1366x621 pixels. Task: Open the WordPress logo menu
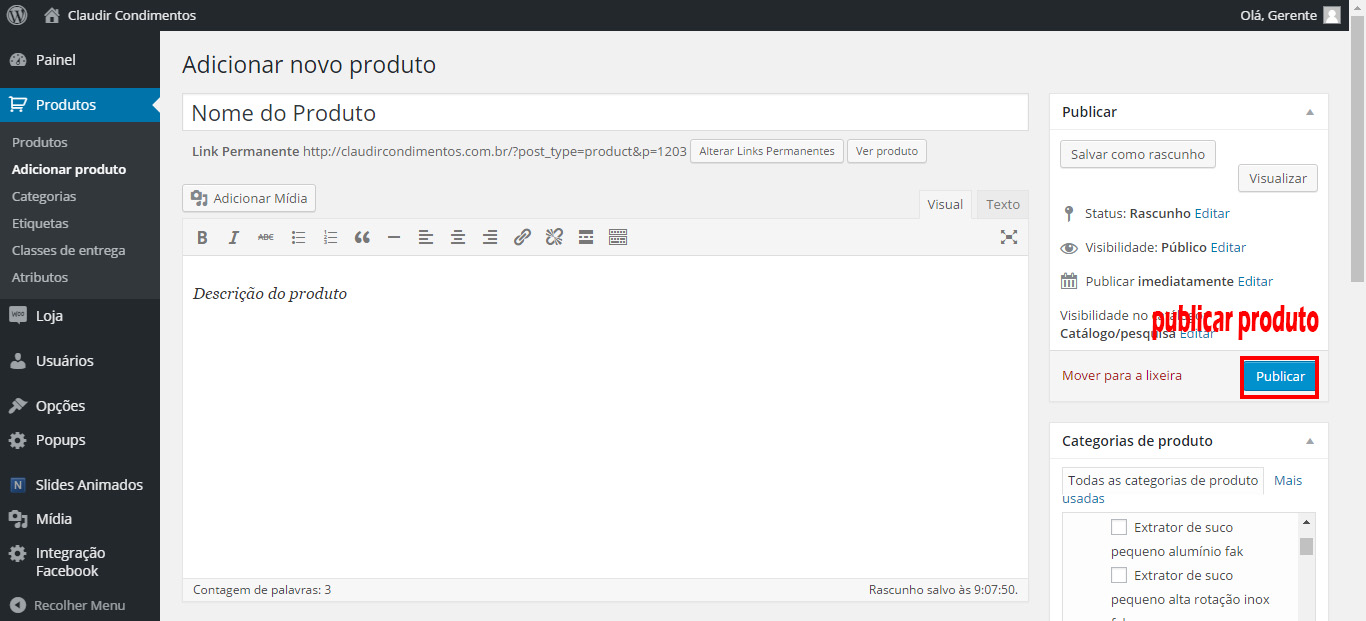(x=17, y=15)
